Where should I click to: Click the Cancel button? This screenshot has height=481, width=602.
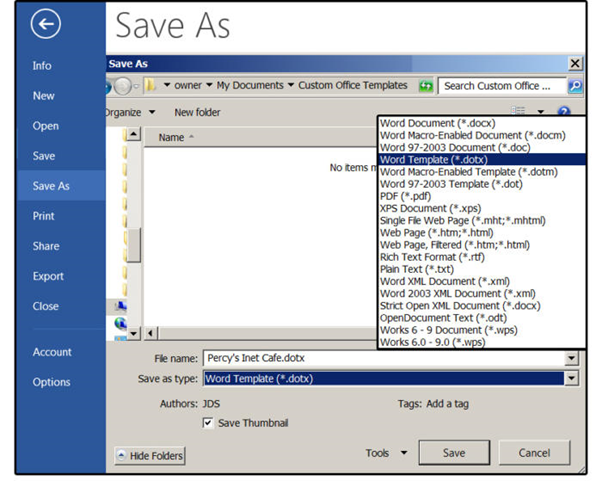tap(534, 453)
